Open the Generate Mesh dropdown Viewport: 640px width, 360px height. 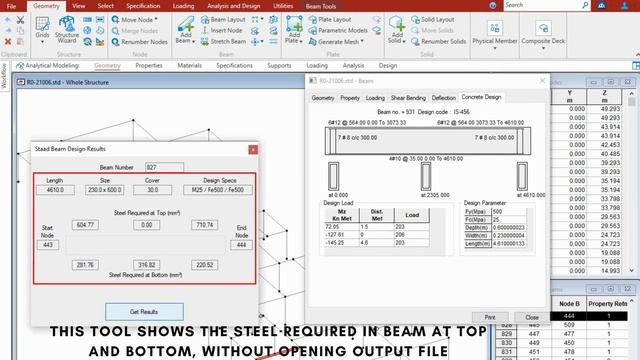(x=362, y=42)
